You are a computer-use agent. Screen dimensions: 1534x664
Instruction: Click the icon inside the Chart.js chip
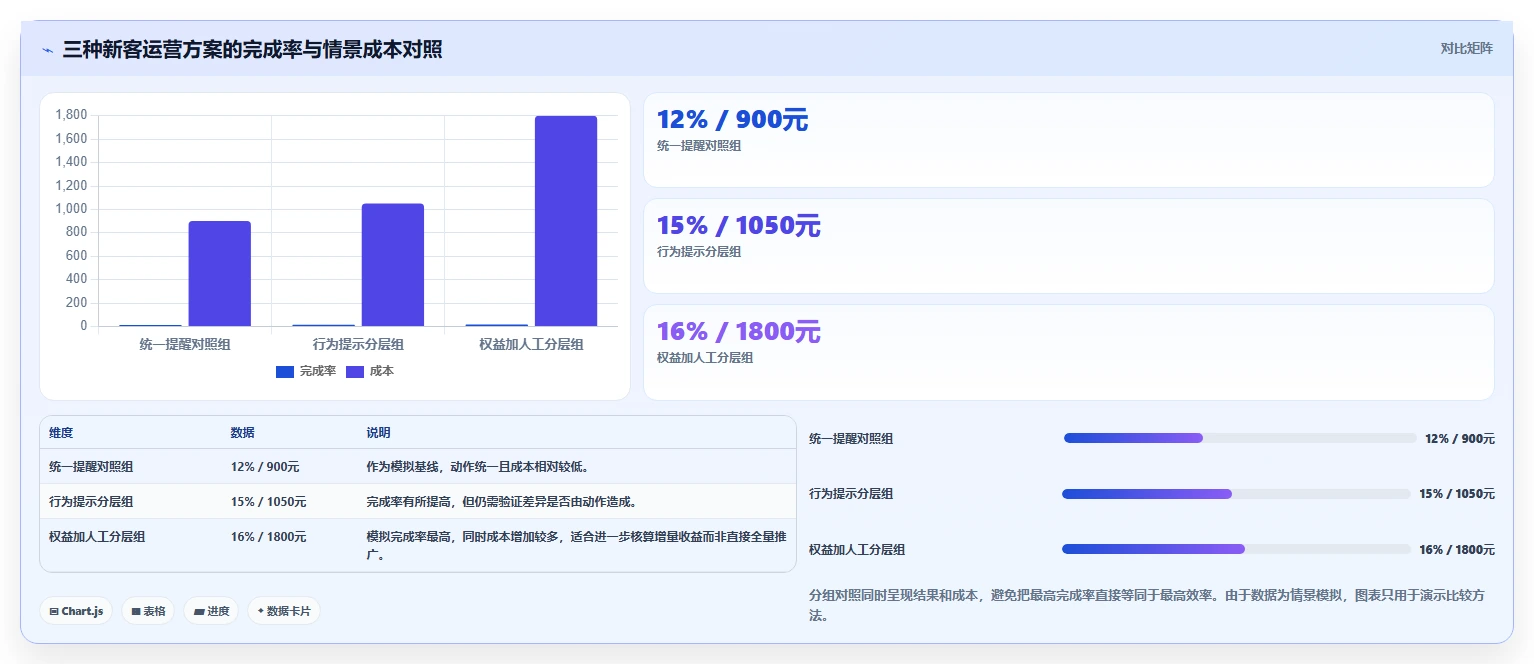(54, 611)
